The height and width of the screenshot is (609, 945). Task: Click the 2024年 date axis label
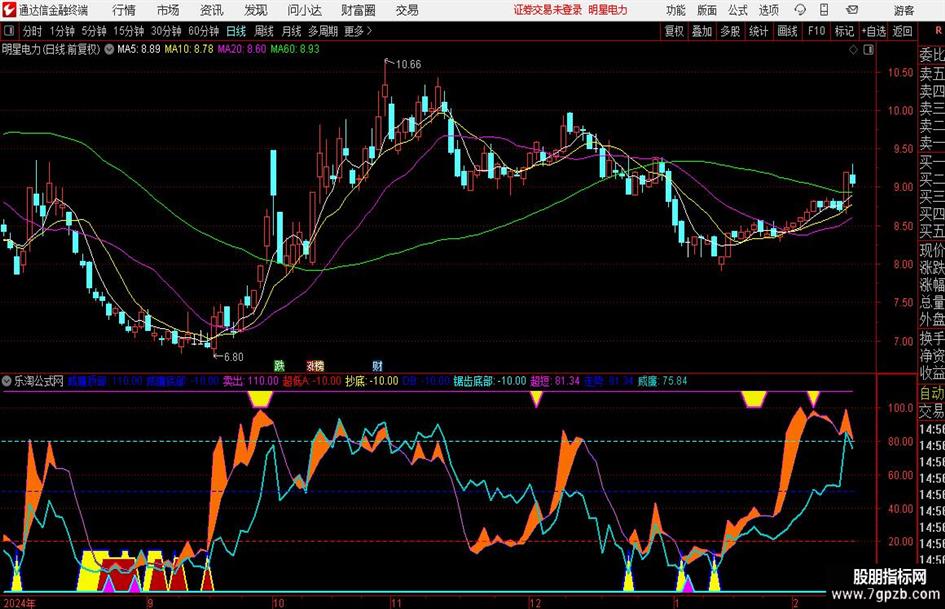click(19, 603)
